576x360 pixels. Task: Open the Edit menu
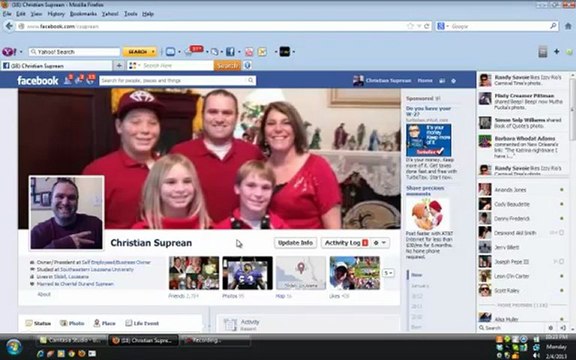pyautogui.click(x=21, y=14)
